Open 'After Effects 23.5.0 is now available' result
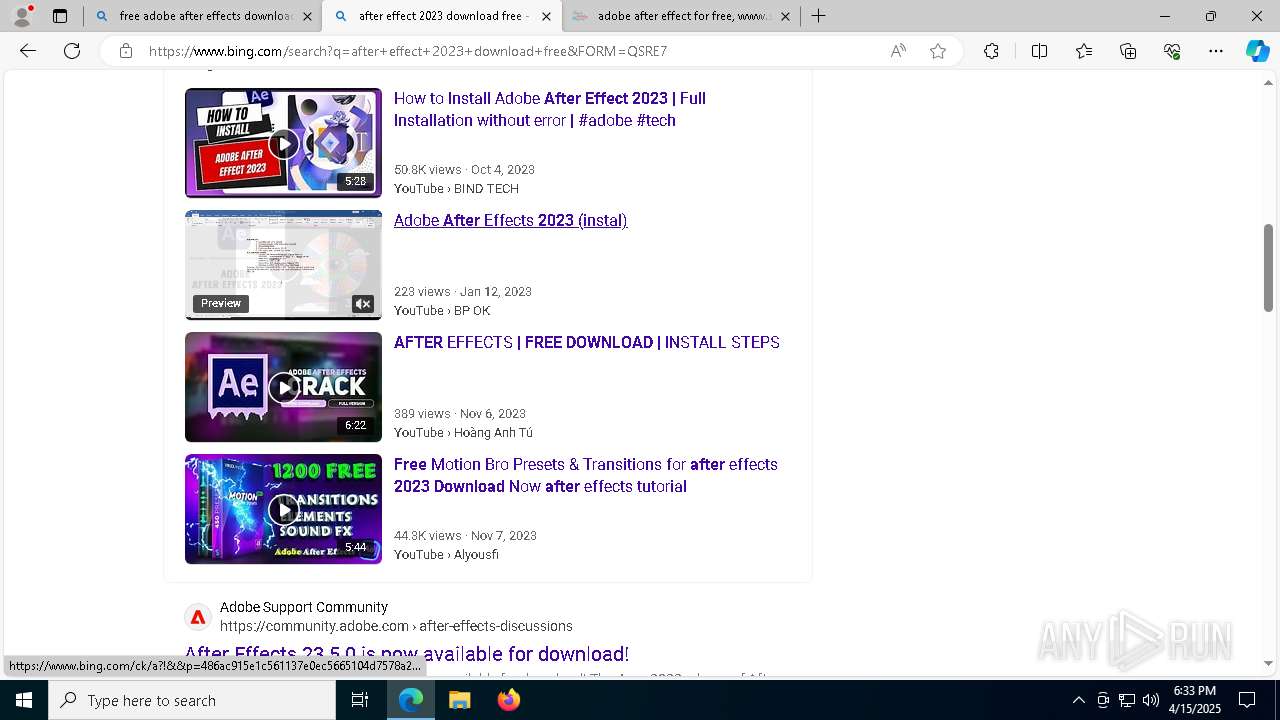 tap(407, 654)
